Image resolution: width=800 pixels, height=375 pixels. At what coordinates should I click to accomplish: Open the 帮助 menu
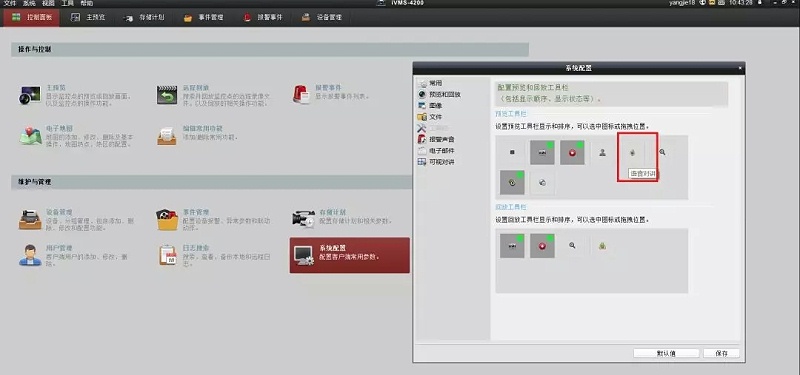(x=87, y=3)
